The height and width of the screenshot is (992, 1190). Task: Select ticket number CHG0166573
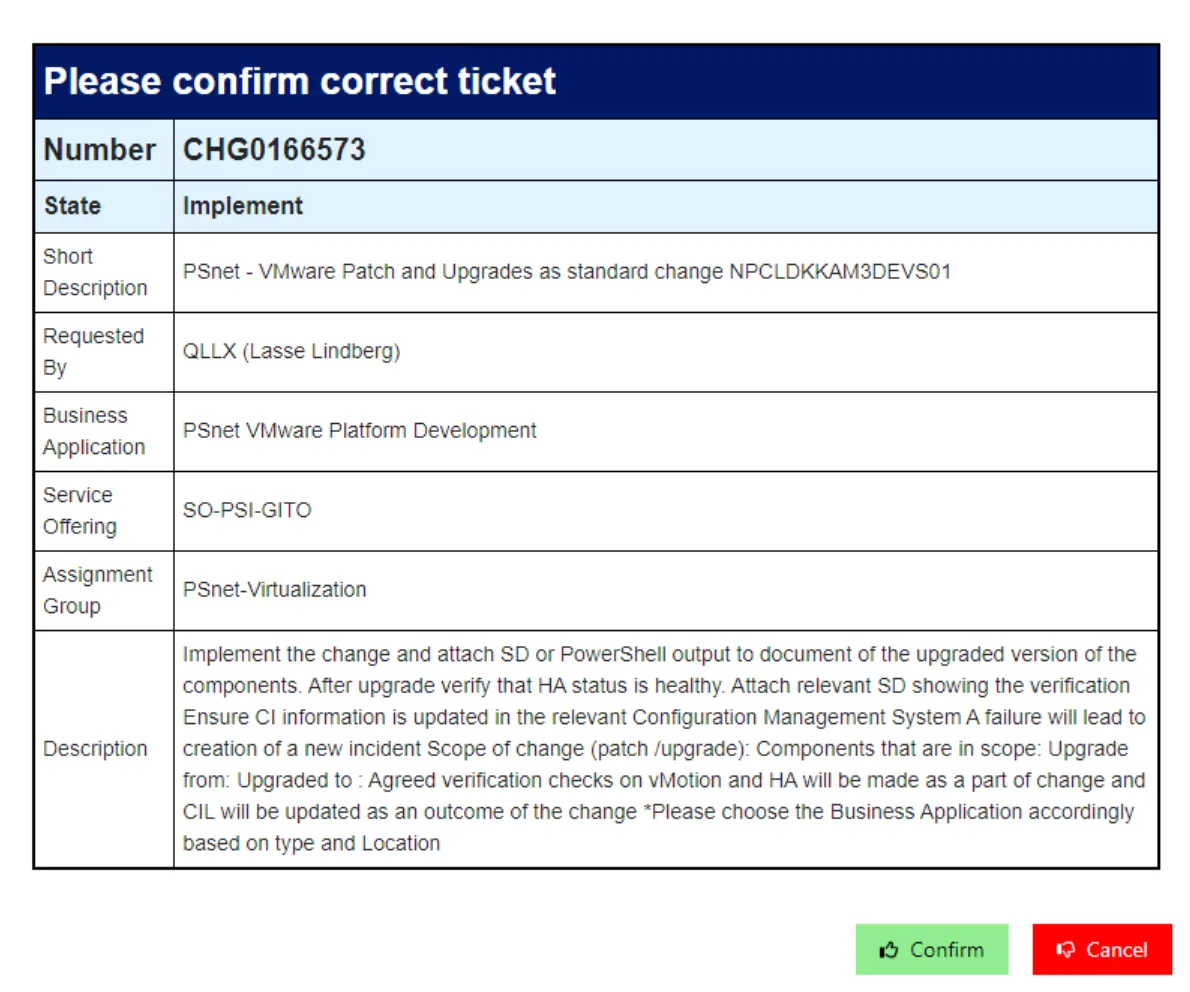[x=274, y=150]
